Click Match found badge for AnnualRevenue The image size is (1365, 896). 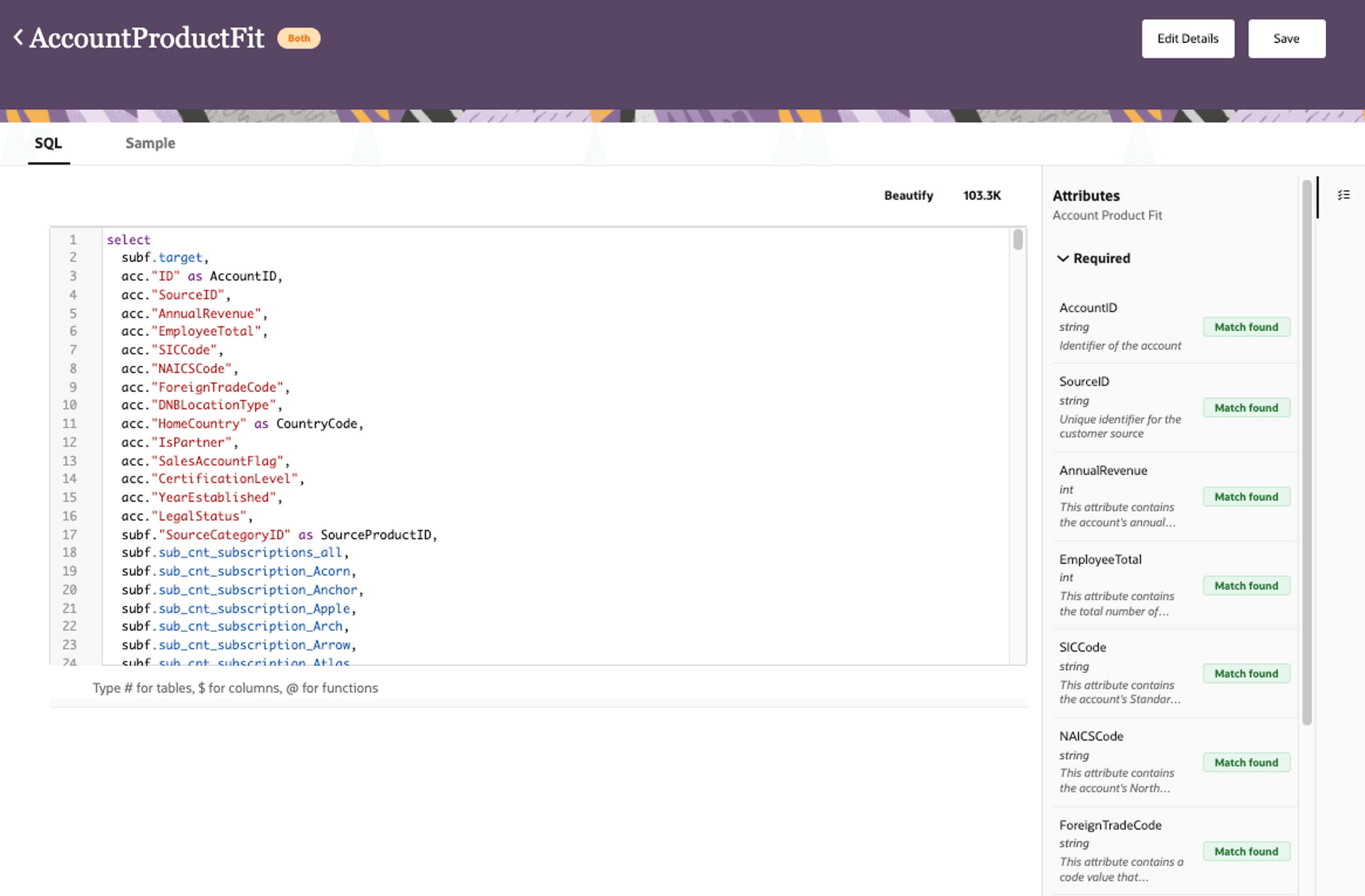(x=1246, y=496)
